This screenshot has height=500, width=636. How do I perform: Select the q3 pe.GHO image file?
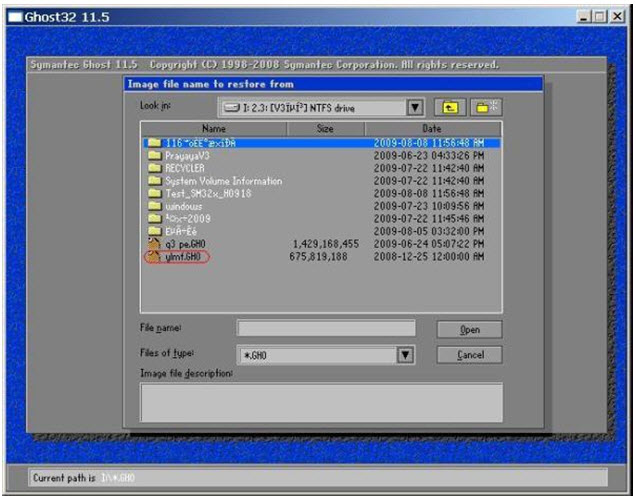tap(183, 243)
